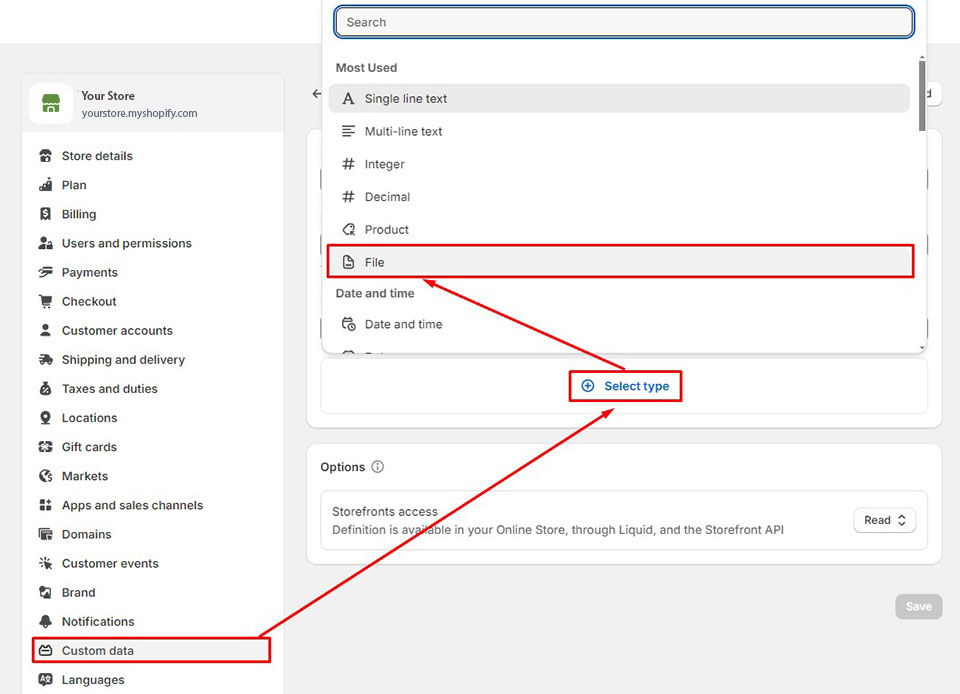Open Customer events settings
The height and width of the screenshot is (694, 960).
pyautogui.click(x=110, y=563)
